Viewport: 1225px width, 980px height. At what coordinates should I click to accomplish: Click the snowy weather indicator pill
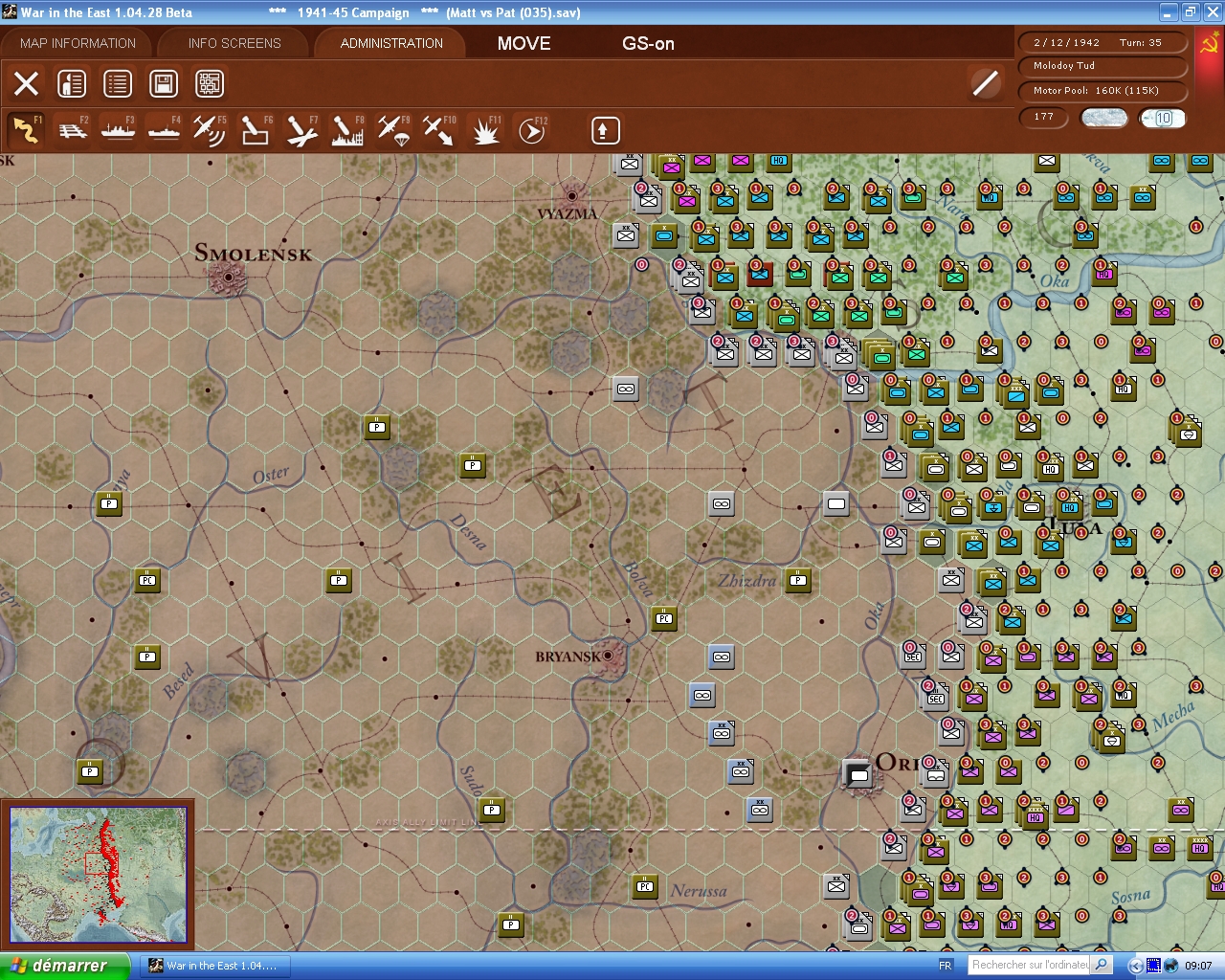coord(1103,118)
